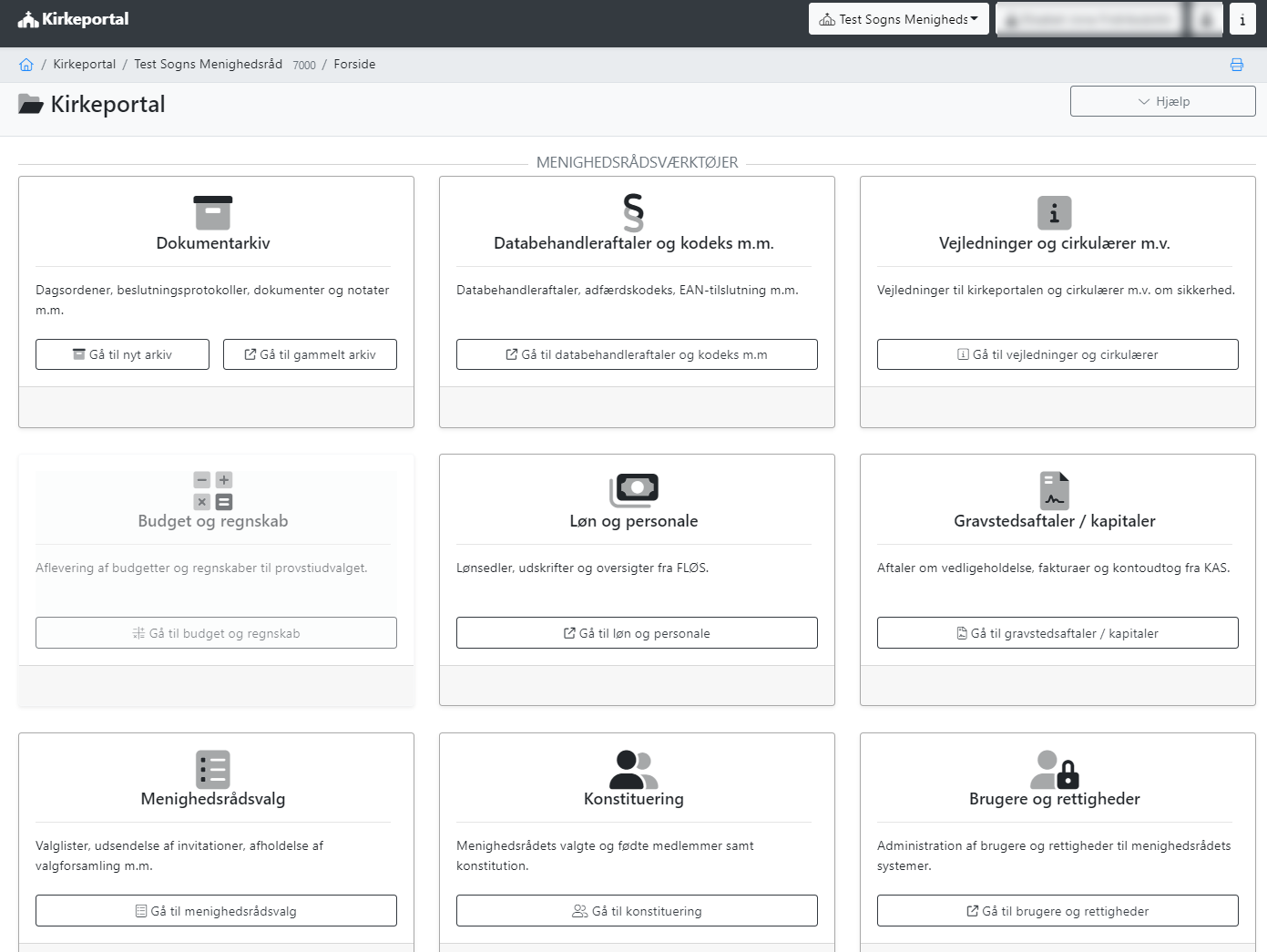
Task: Click Gravstedsaftaler / kapitaler title
Action: click(1055, 521)
